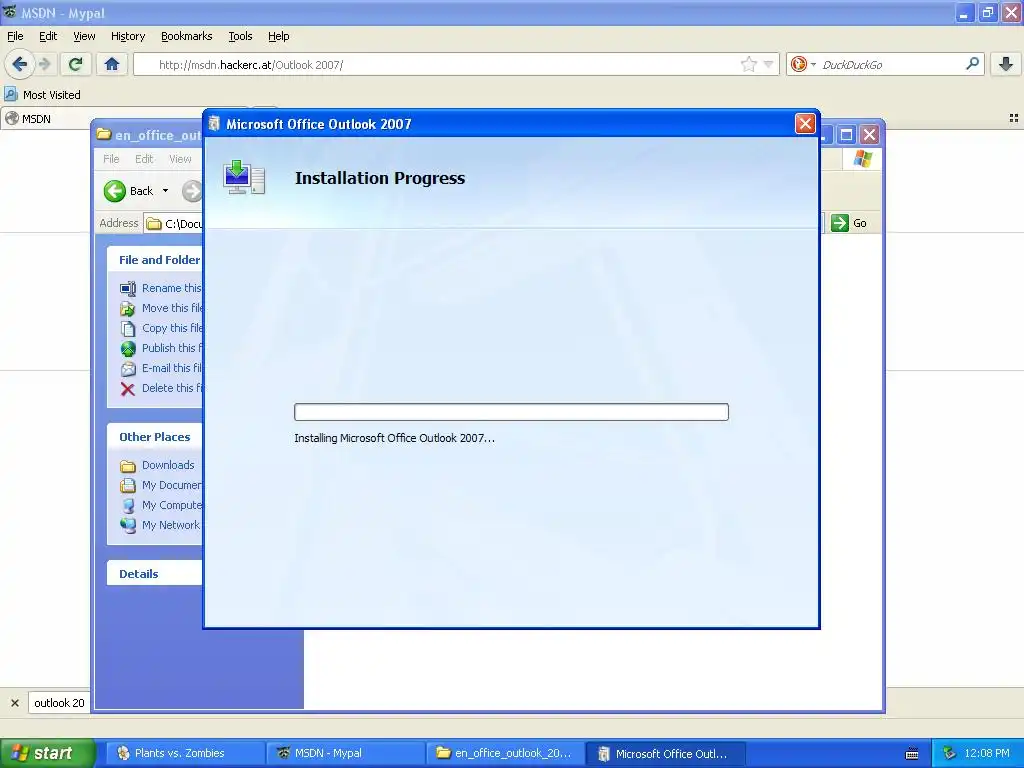Open the browser downloads arrow button
This screenshot has width=1024, height=768.
tap(1006, 64)
